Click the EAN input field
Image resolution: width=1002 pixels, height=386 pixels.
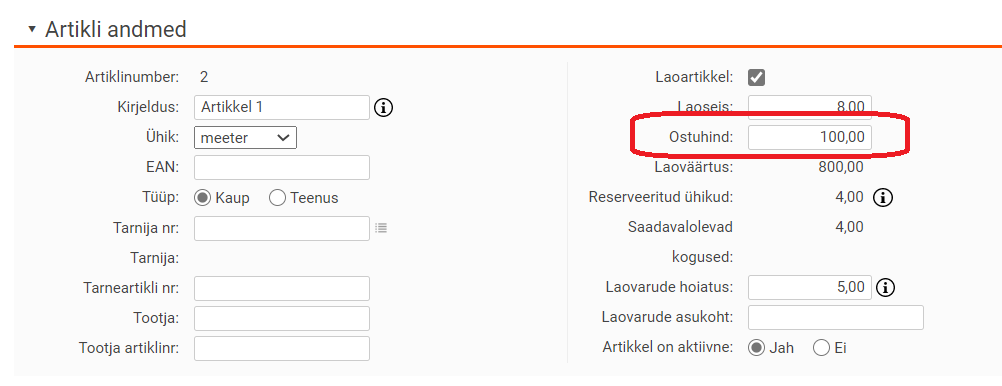(x=282, y=167)
